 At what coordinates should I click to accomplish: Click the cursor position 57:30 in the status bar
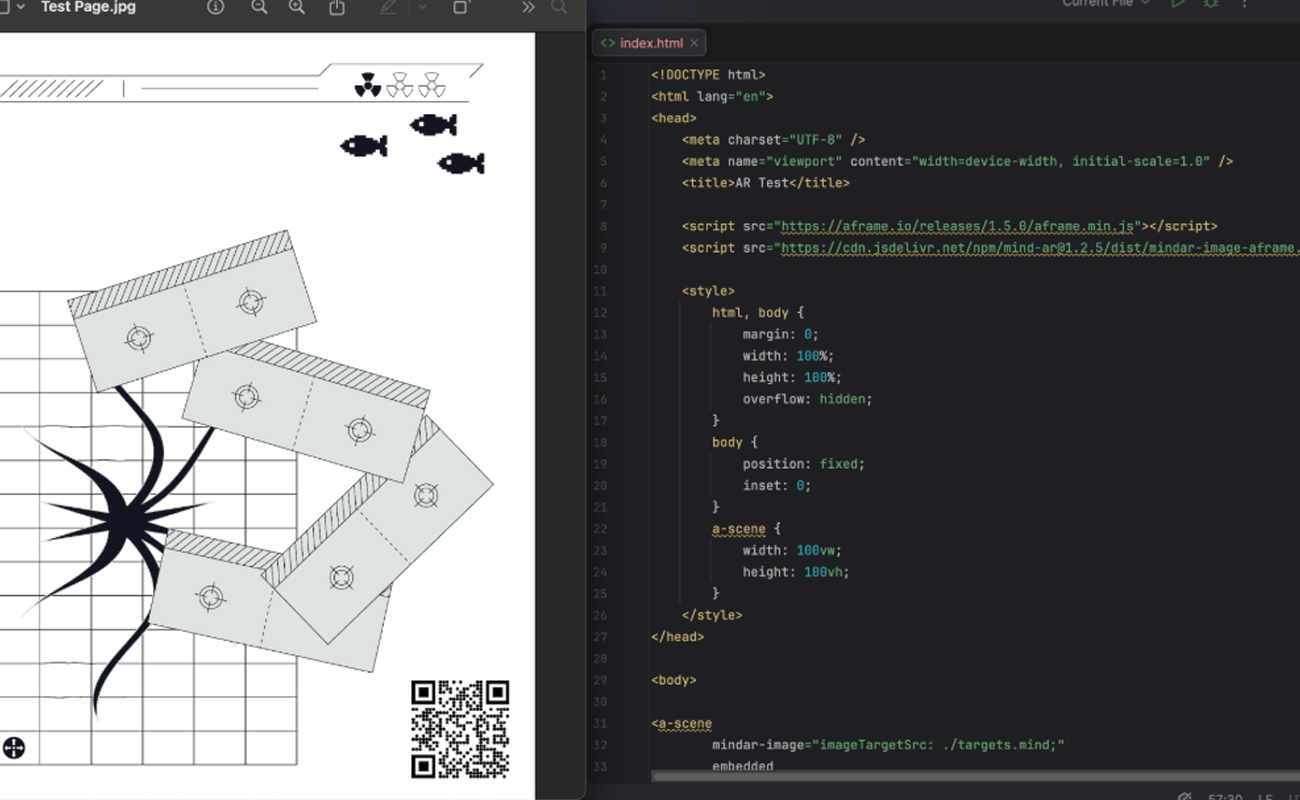[1225, 797]
